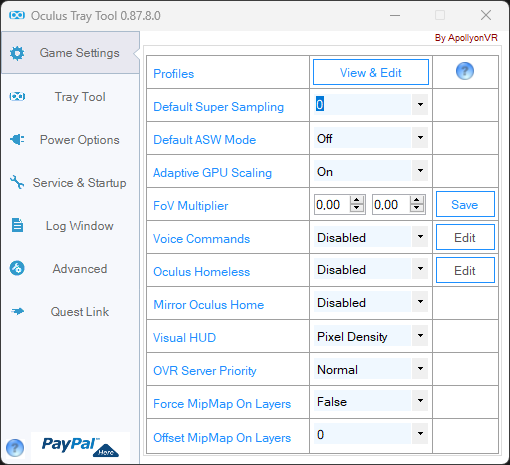Click the blue help icon beside Profiles

pos(465,71)
